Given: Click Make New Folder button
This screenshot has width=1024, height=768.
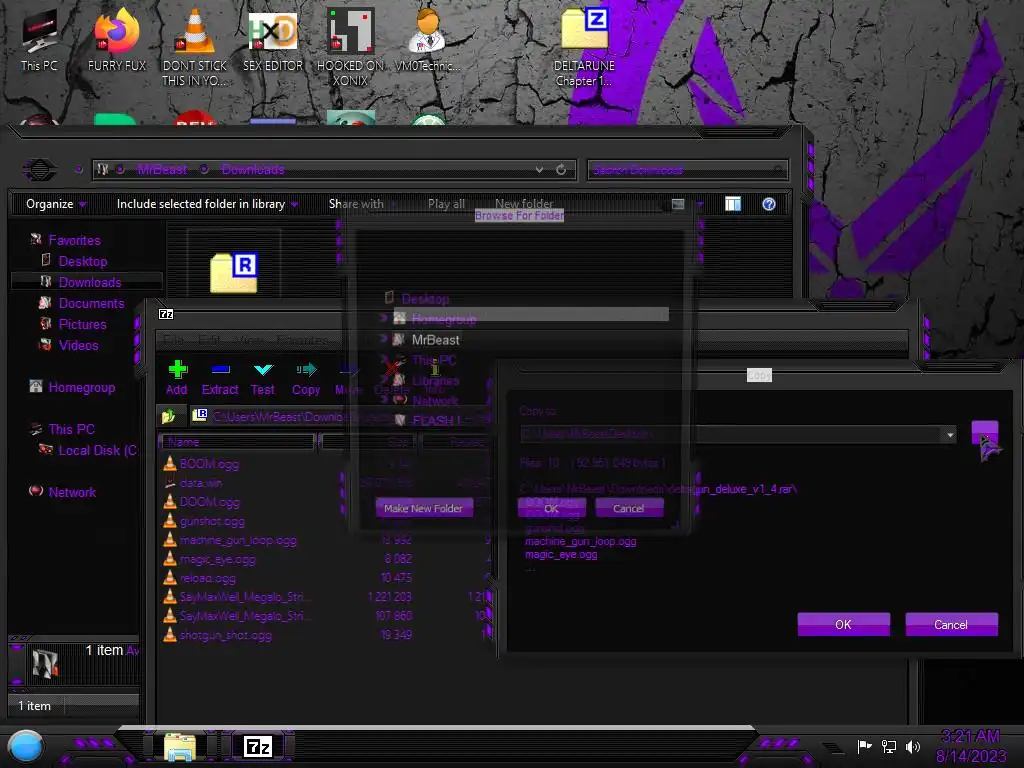Looking at the screenshot, I should point(423,508).
